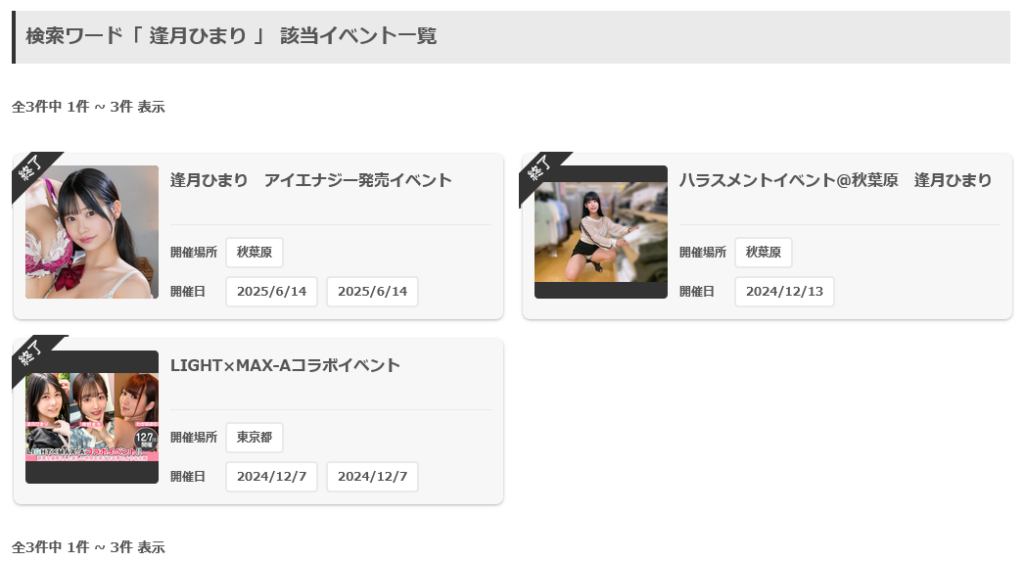Image resolution: width=1024 pixels, height=562 pixels.
Task: Click the 全3件中 result count below the cards
Action: [x=88, y=547]
